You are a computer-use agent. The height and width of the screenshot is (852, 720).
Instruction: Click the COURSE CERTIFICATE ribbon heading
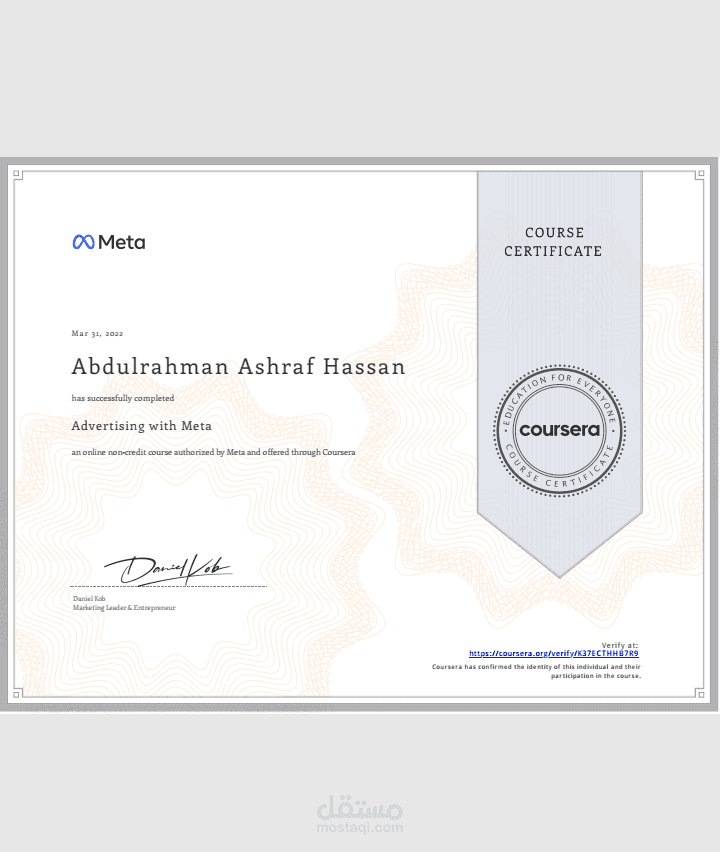click(553, 242)
